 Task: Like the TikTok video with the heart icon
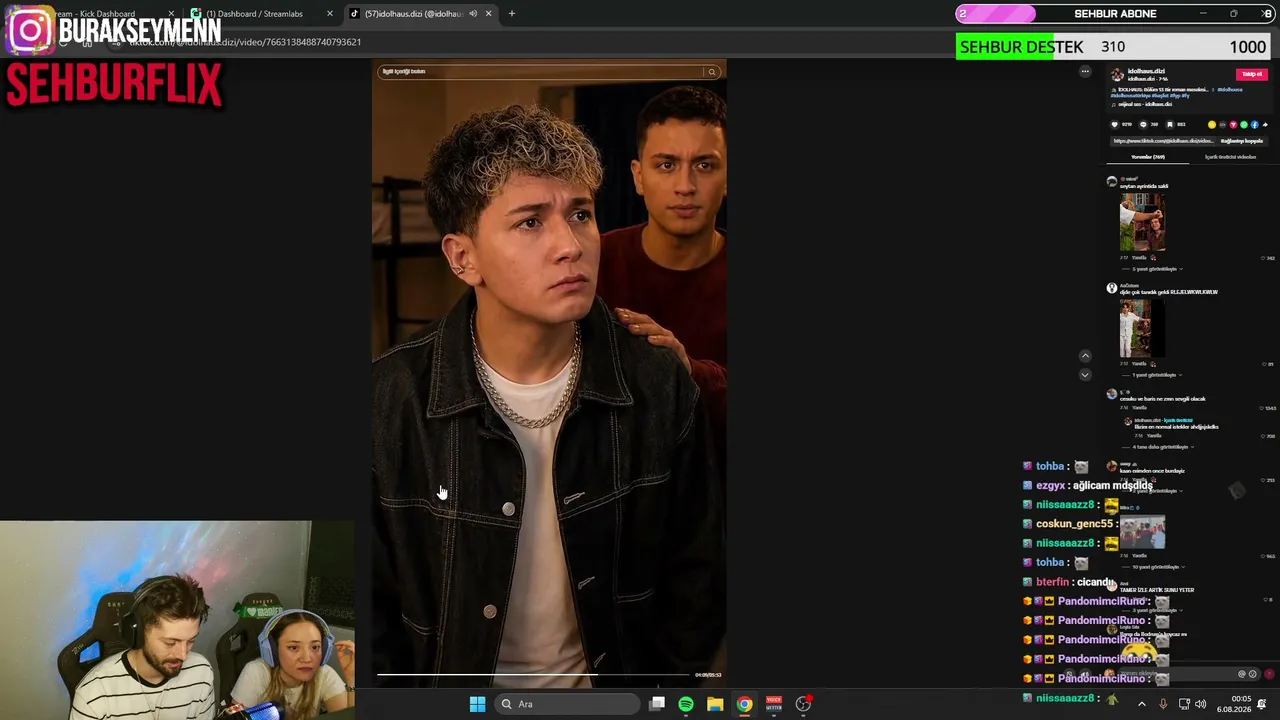click(1115, 125)
